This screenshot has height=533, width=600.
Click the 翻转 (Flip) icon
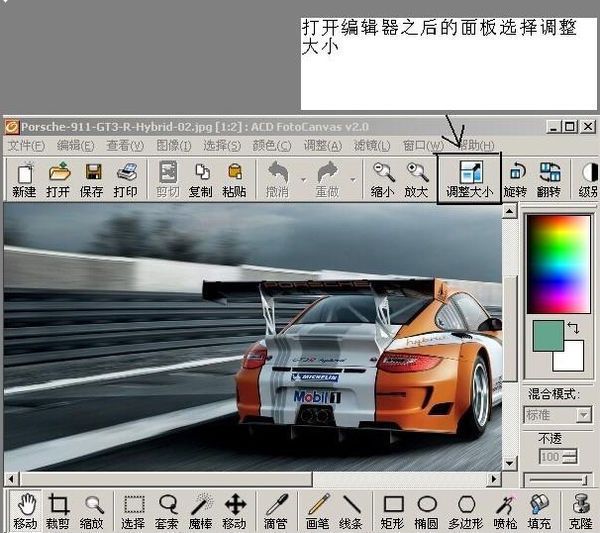click(548, 179)
